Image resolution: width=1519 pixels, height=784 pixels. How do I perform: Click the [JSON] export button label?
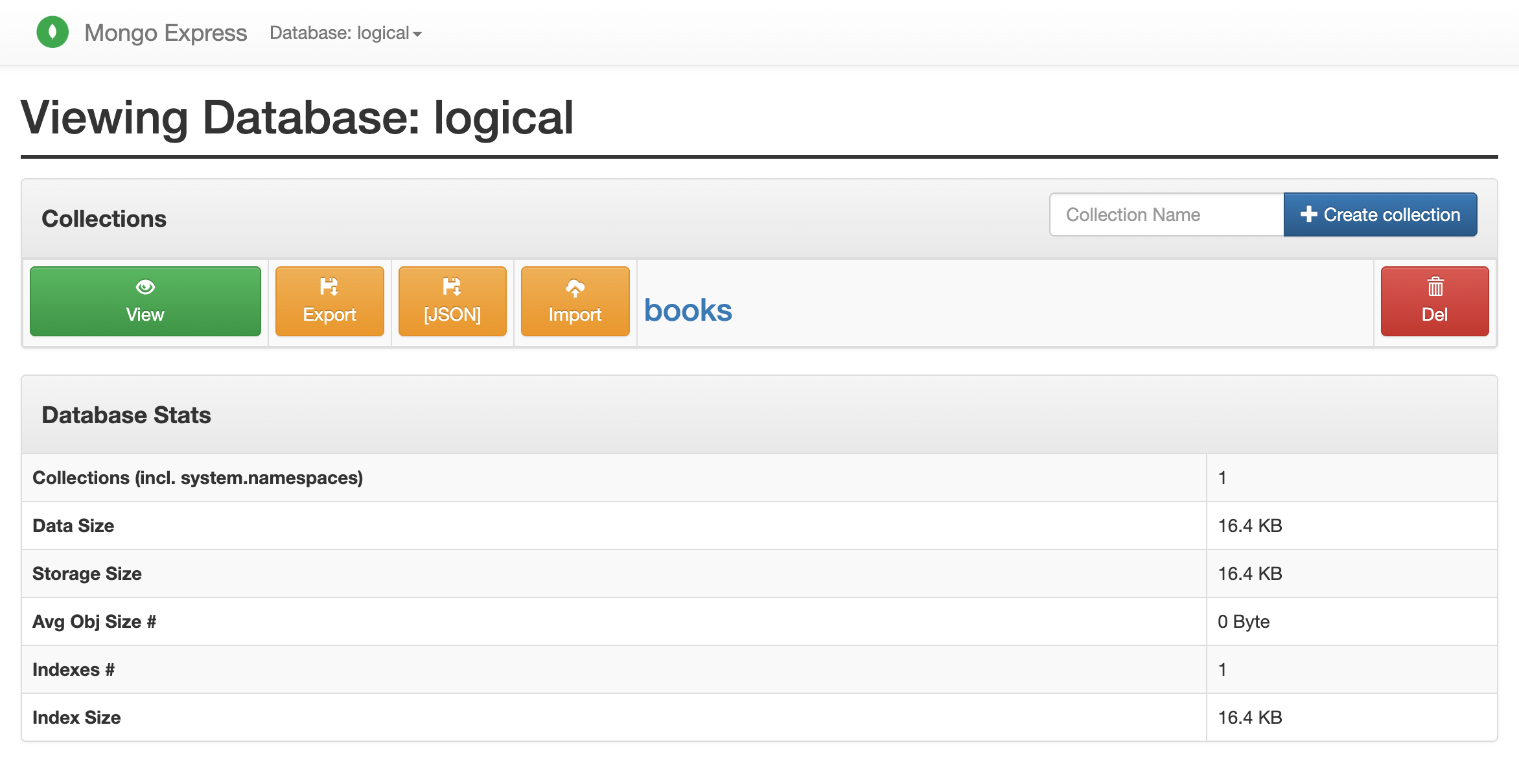point(452,315)
